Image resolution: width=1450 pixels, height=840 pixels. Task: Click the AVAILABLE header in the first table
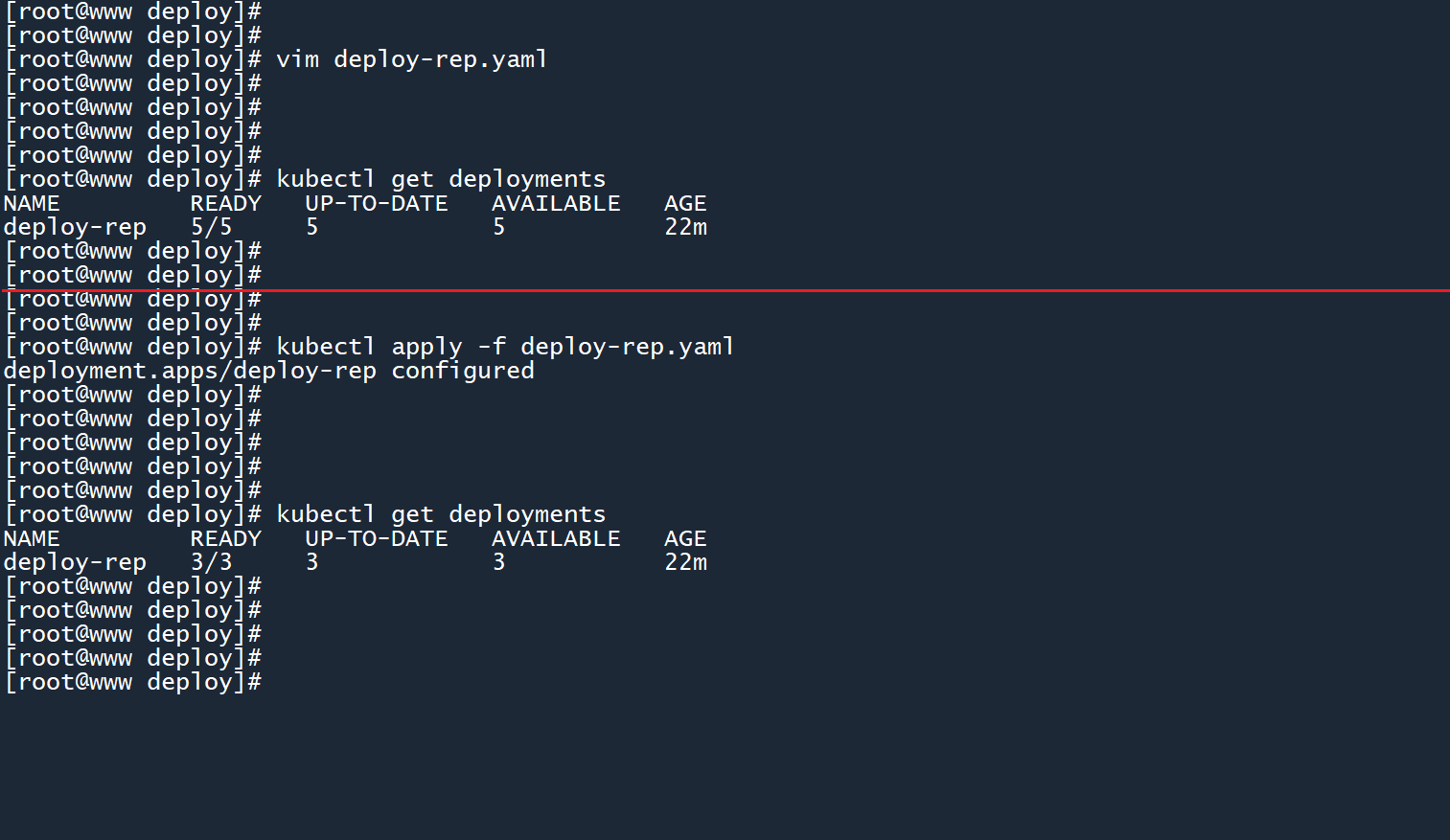556,203
